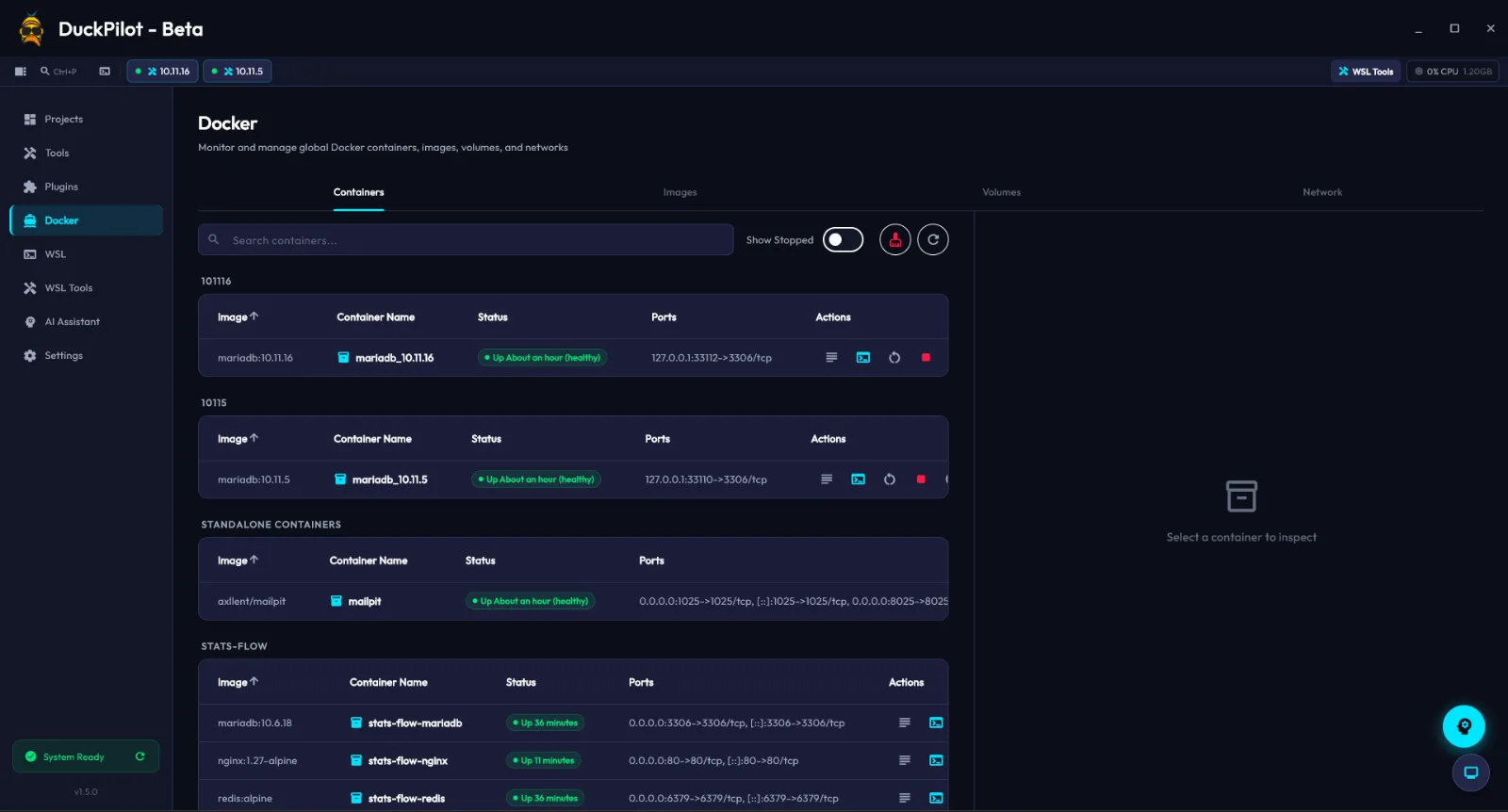
Task: Open terminal for stats-flow-mariadb container
Action: [x=936, y=723]
